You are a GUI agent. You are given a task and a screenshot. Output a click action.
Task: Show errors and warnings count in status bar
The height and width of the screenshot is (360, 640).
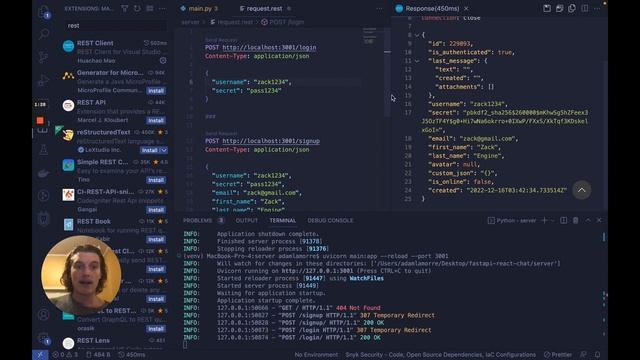pyautogui.click(x=65, y=355)
